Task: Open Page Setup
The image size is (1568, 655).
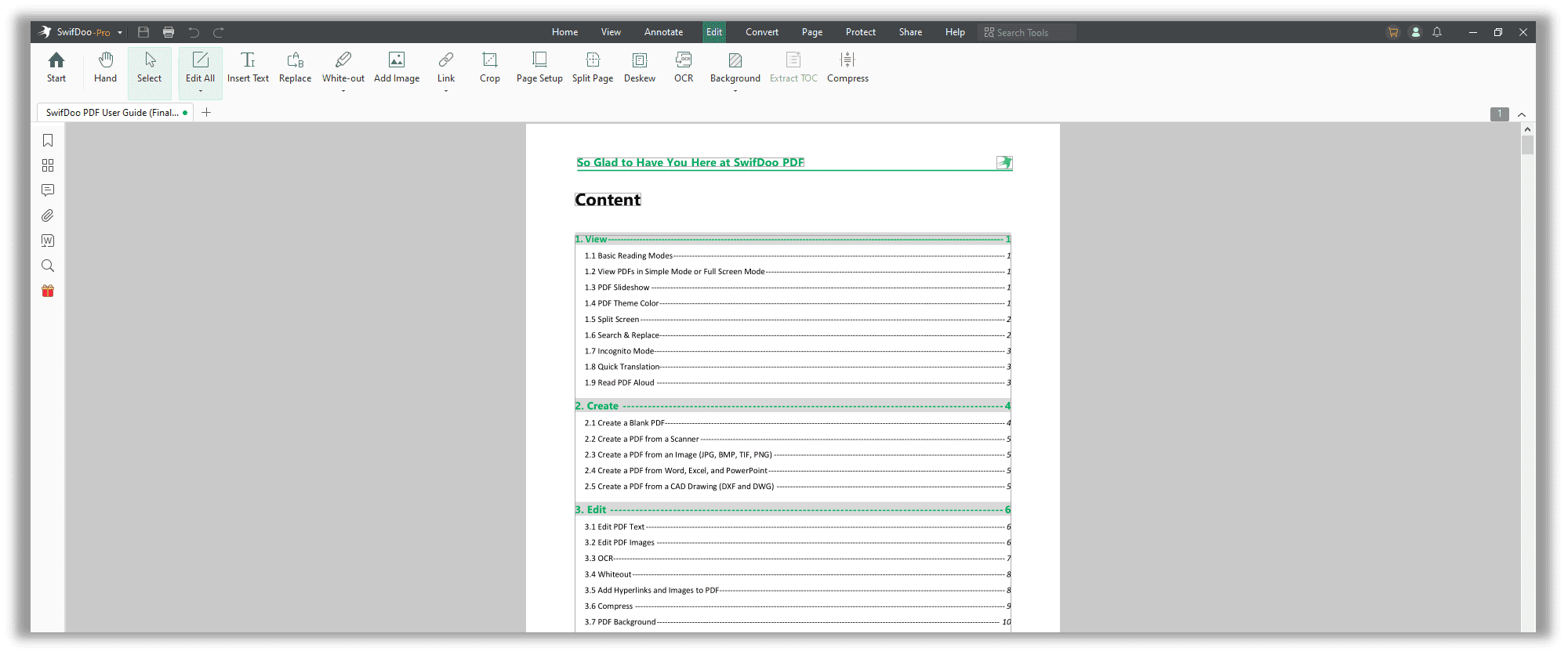Action: [539, 67]
